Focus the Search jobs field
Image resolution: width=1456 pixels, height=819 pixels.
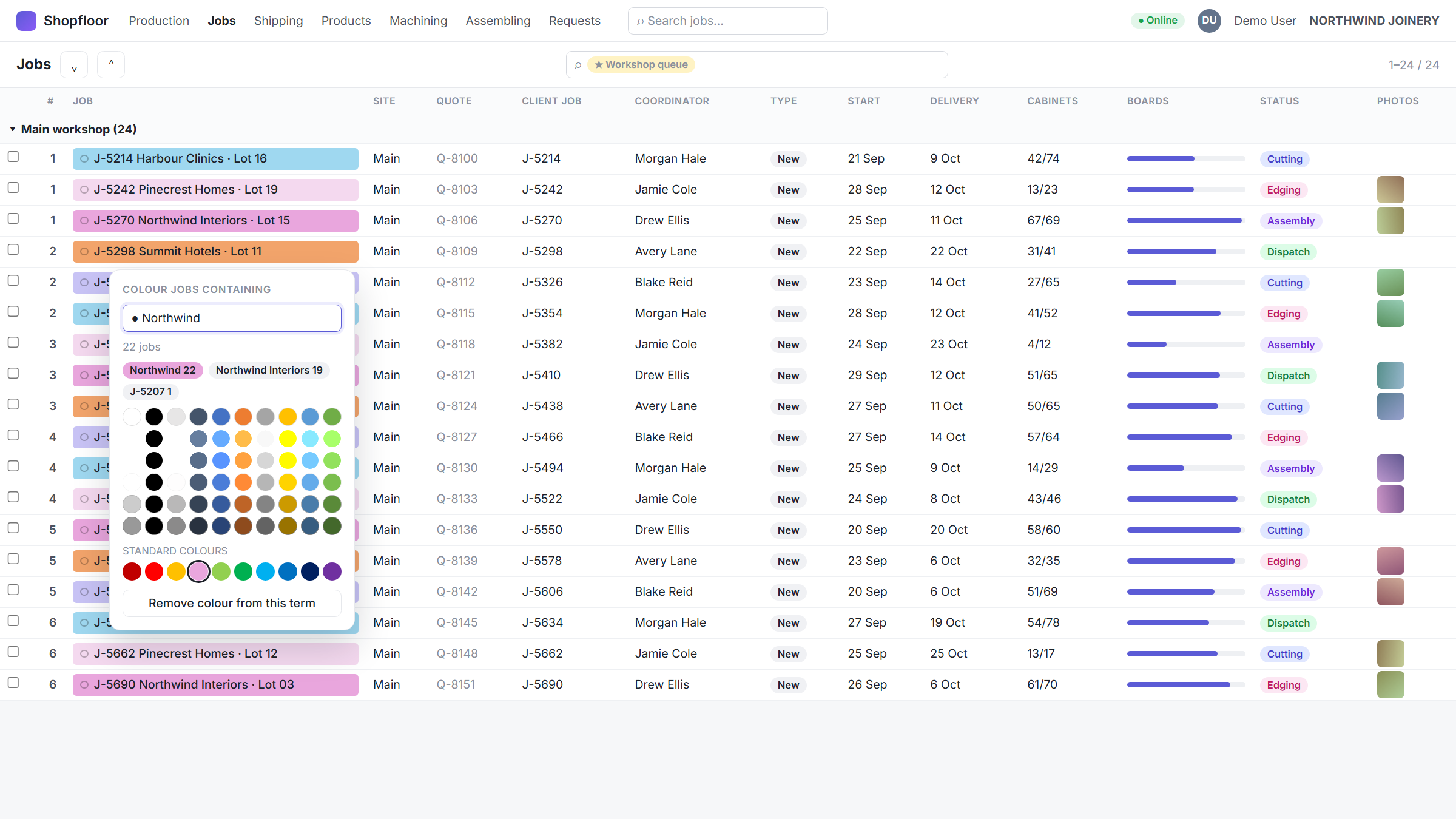click(x=727, y=21)
